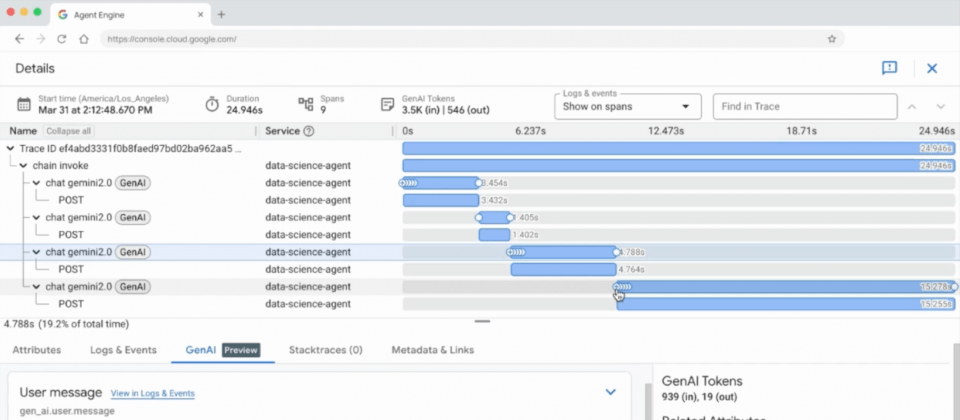Click the GenAI badge on the fourth chat row
This screenshot has height=420, width=960.
133,287
